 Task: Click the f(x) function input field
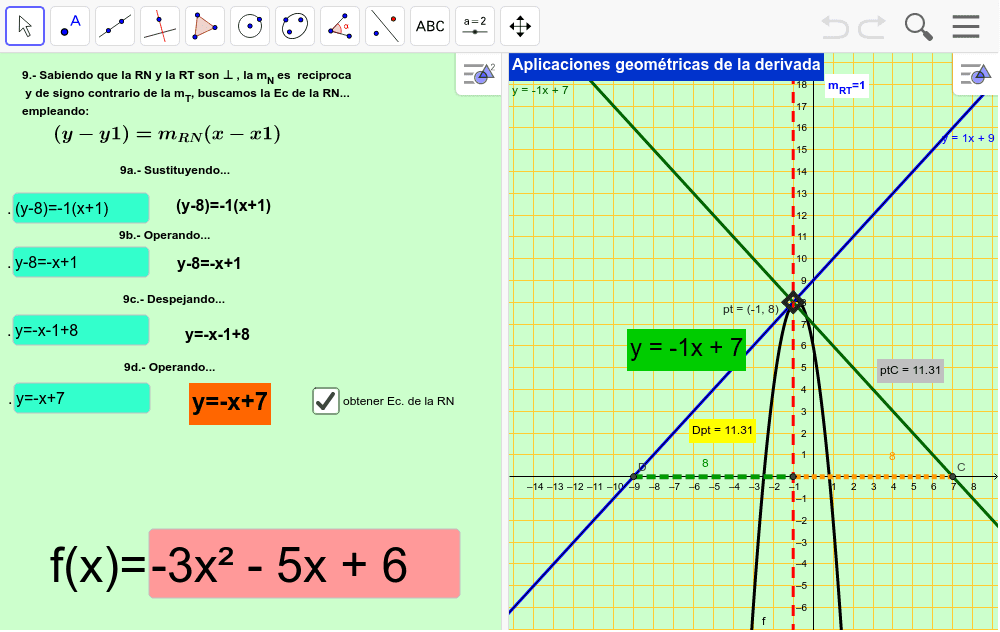pyautogui.click(x=304, y=564)
